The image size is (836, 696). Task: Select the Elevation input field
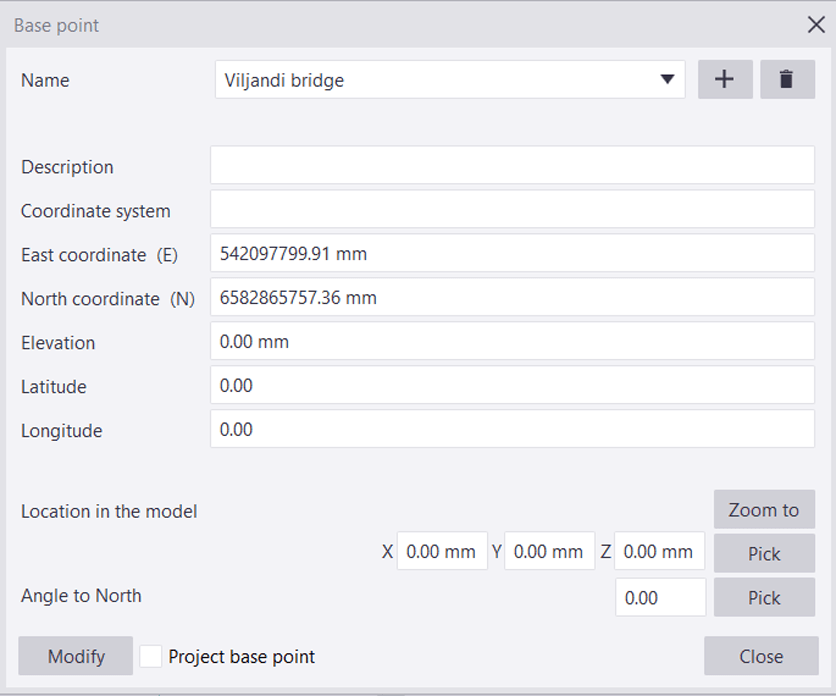coord(512,341)
